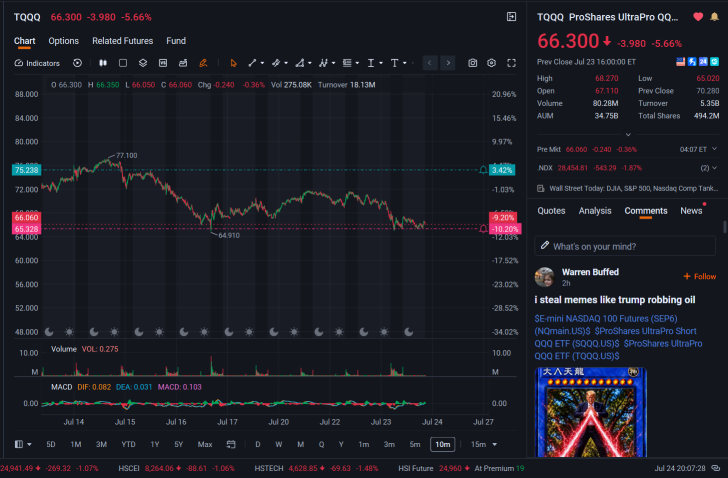
Task: Select the parallel channel drawing tool
Action: [276, 63]
